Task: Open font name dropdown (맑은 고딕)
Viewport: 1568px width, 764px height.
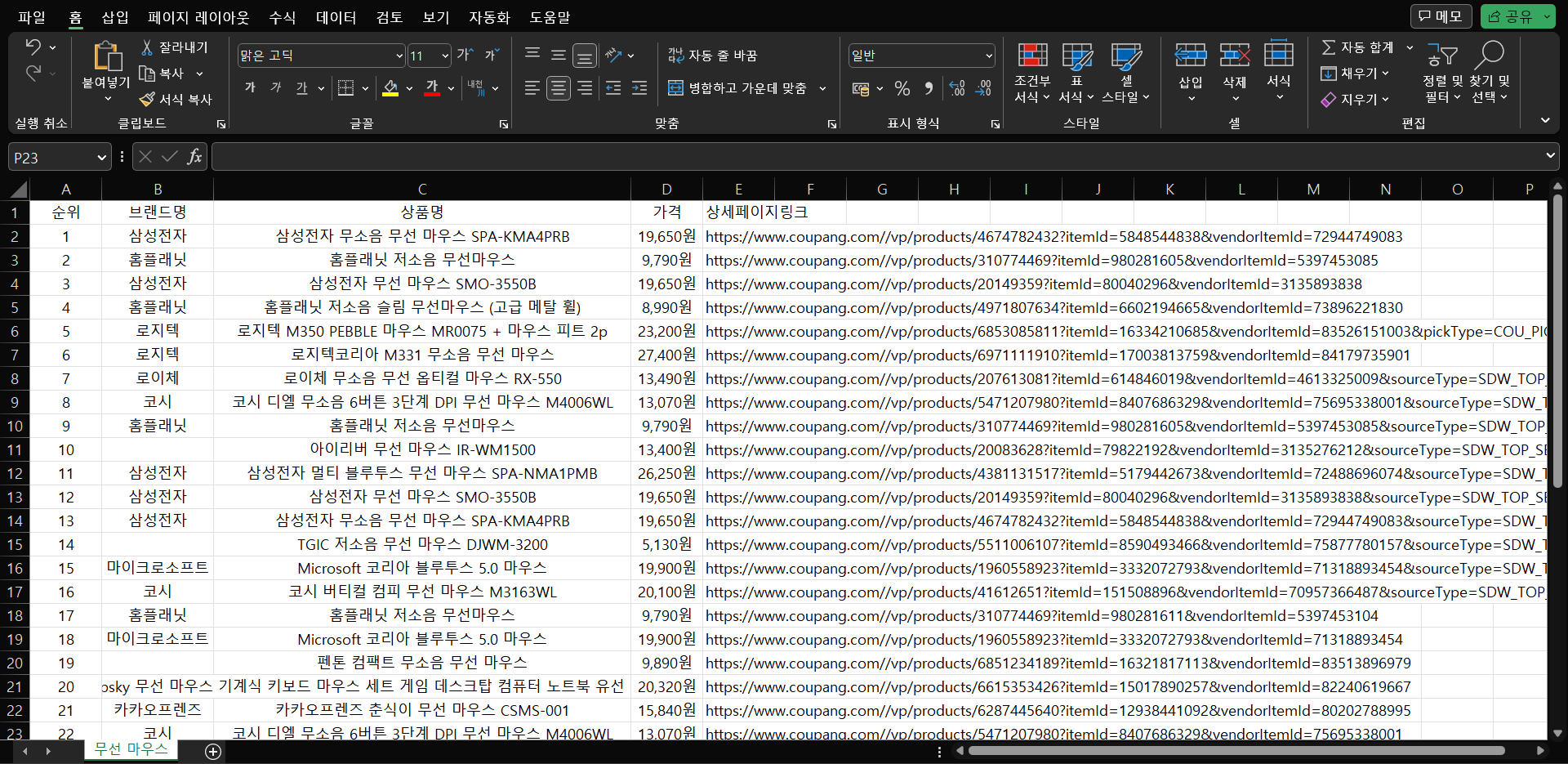Action: pos(400,56)
